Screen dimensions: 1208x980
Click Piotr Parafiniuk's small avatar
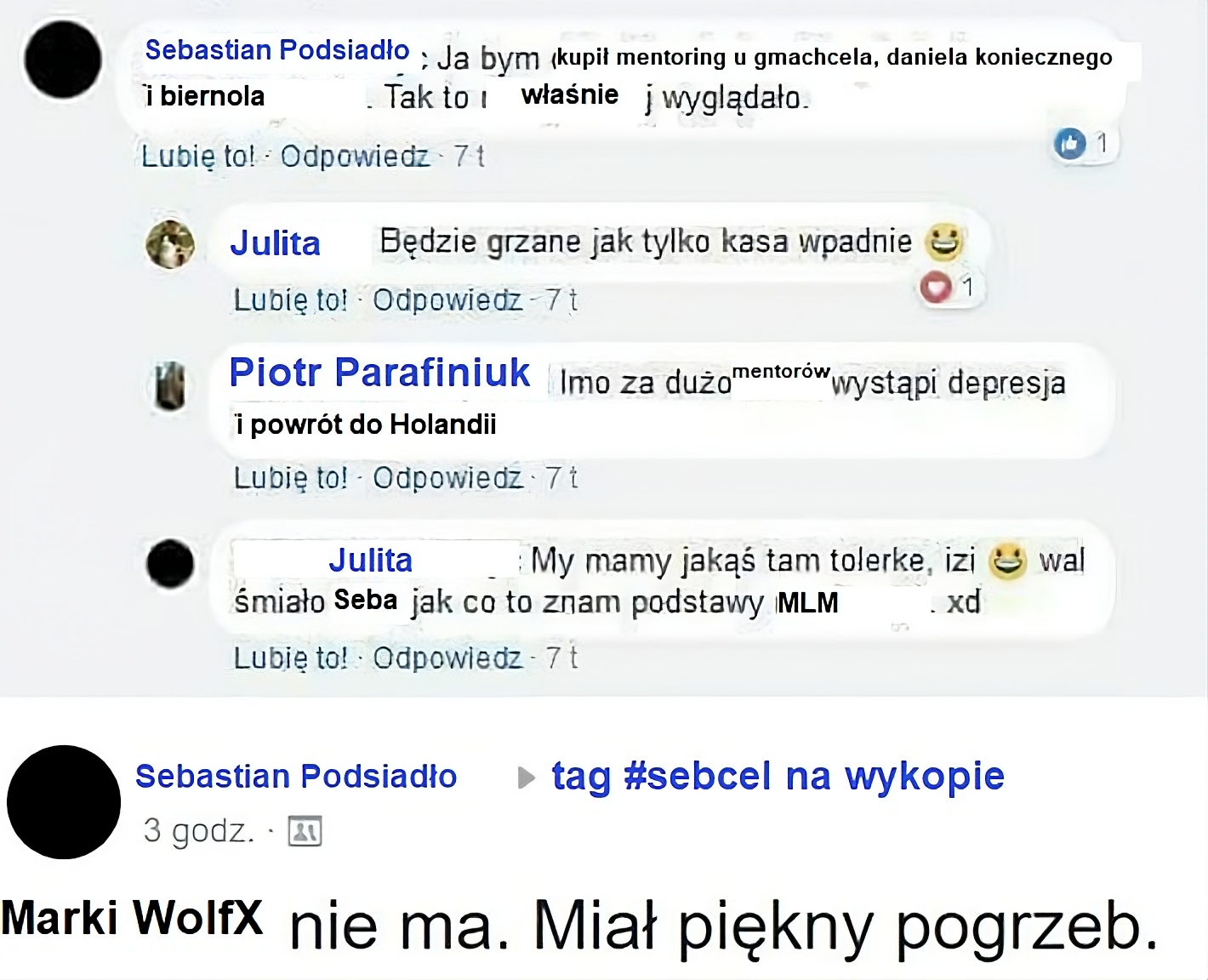tap(171, 386)
